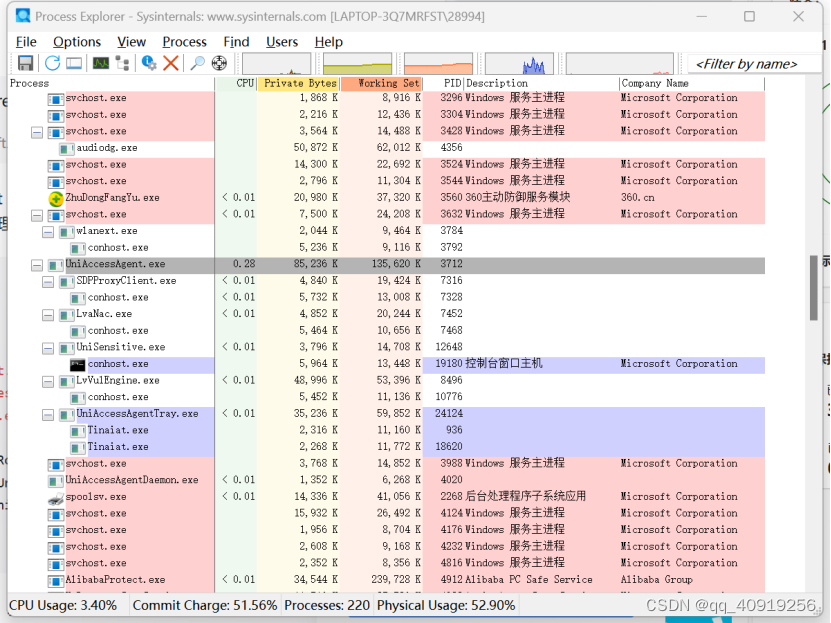The width and height of the screenshot is (831, 623).
Task: Open the CPU usage mini graph
Action: point(277,64)
